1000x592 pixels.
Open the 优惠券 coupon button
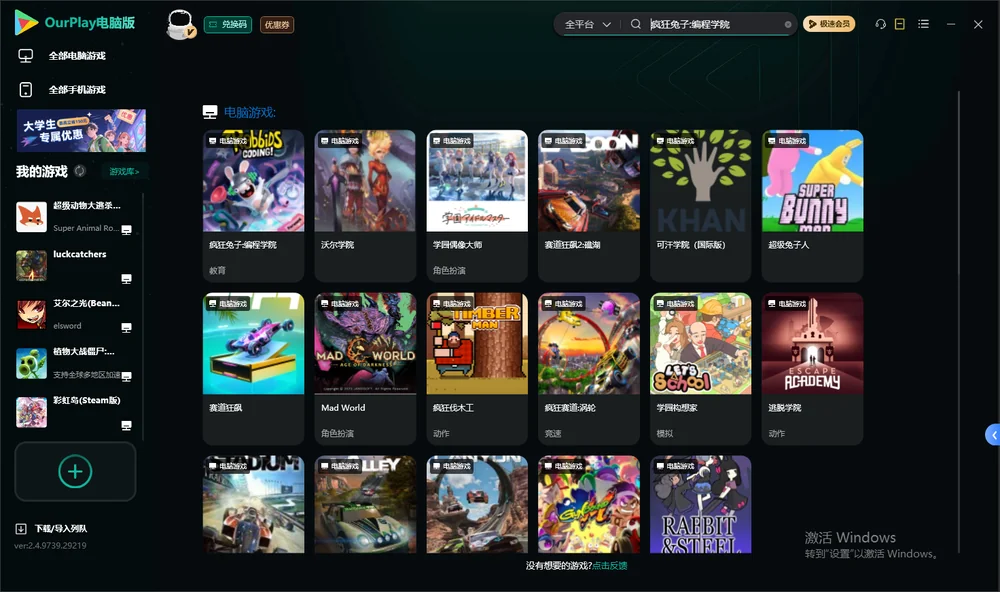(277, 24)
